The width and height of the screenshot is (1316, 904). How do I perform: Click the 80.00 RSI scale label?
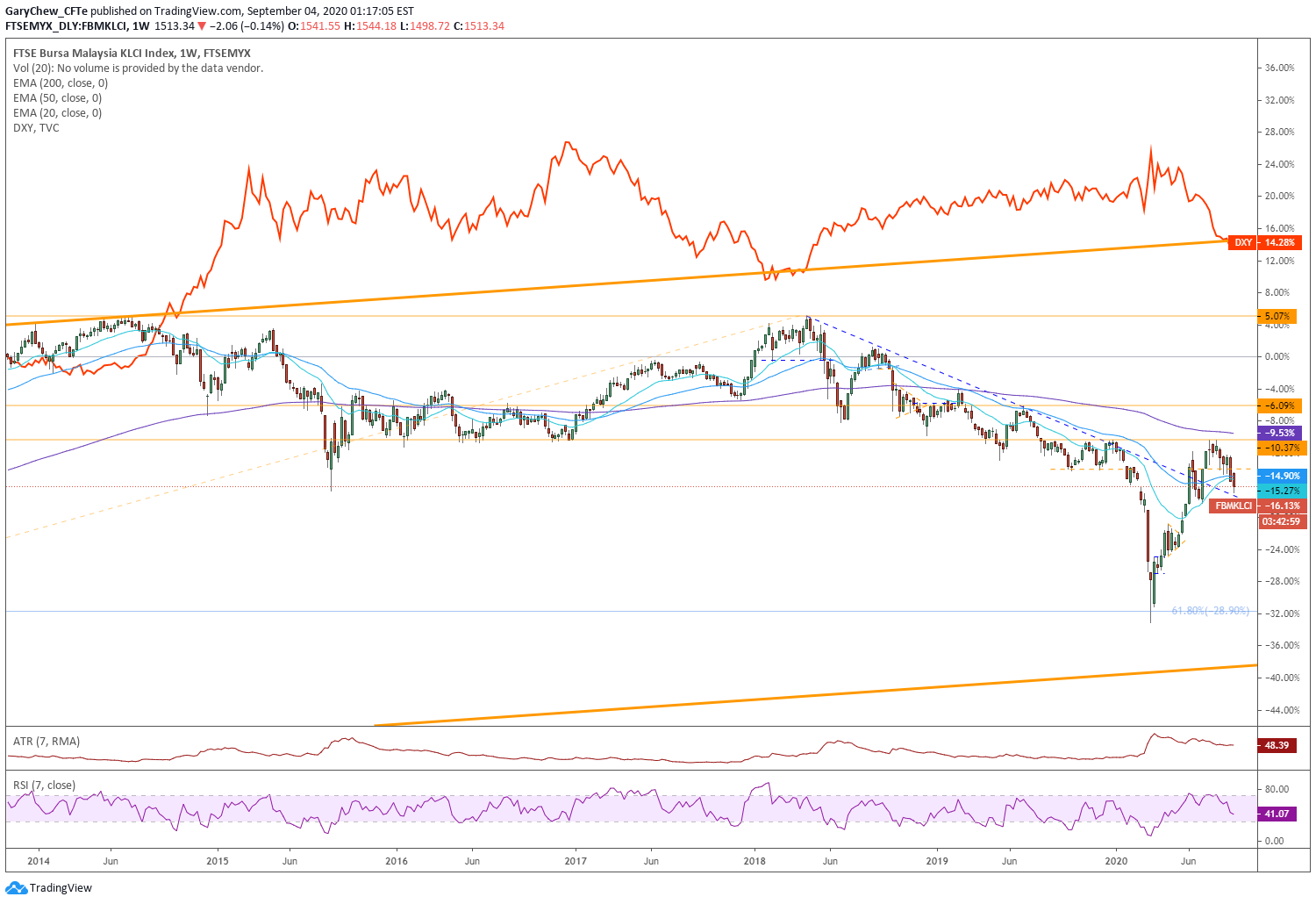point(1277,789)
